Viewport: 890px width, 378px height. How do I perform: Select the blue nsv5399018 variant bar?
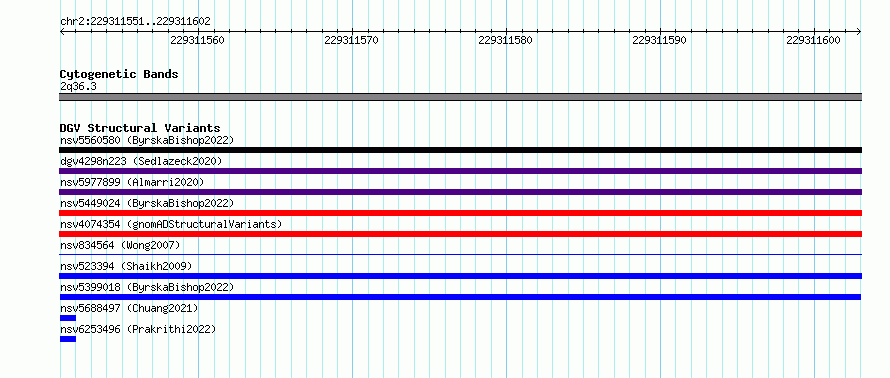pyautogui.click(x=460, y=297)
